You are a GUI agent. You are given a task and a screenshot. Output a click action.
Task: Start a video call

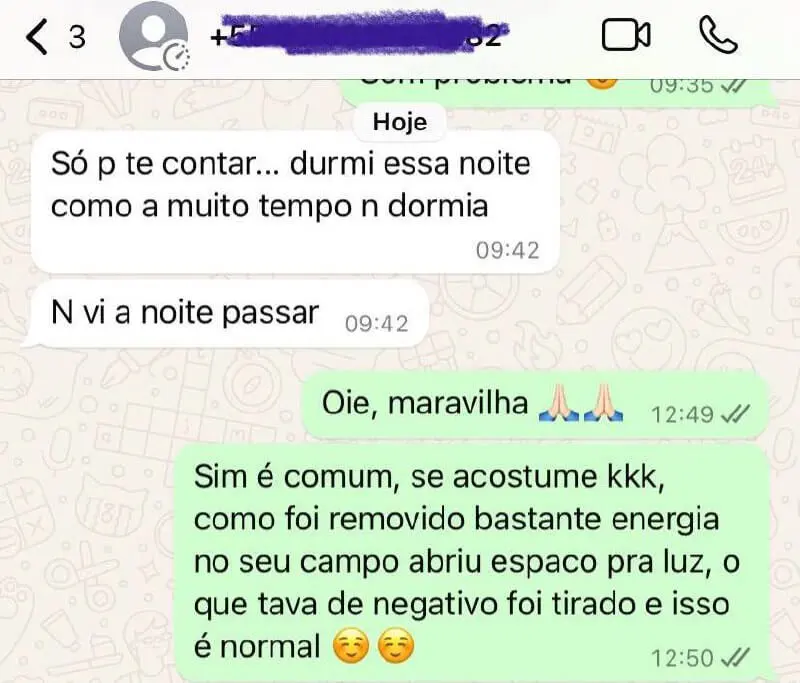click(x=626, y=35)
